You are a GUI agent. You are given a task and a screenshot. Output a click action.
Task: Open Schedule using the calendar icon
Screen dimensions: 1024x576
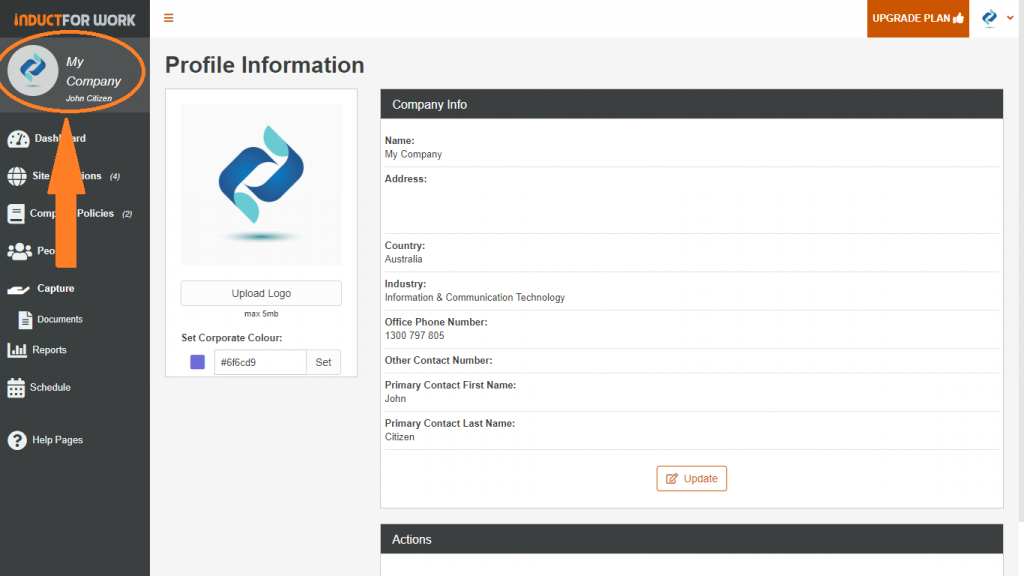16,387
